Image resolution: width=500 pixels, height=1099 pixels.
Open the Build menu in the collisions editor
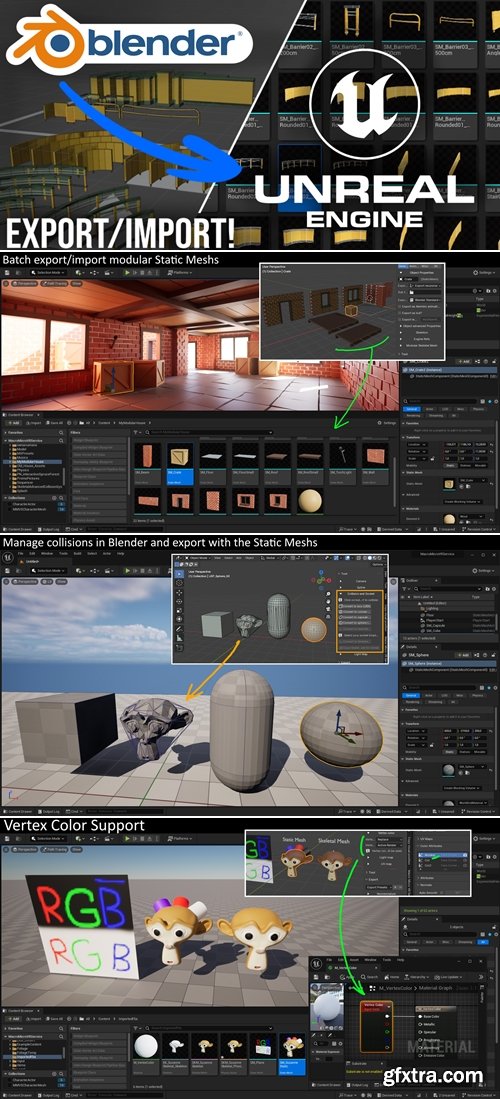77,554
